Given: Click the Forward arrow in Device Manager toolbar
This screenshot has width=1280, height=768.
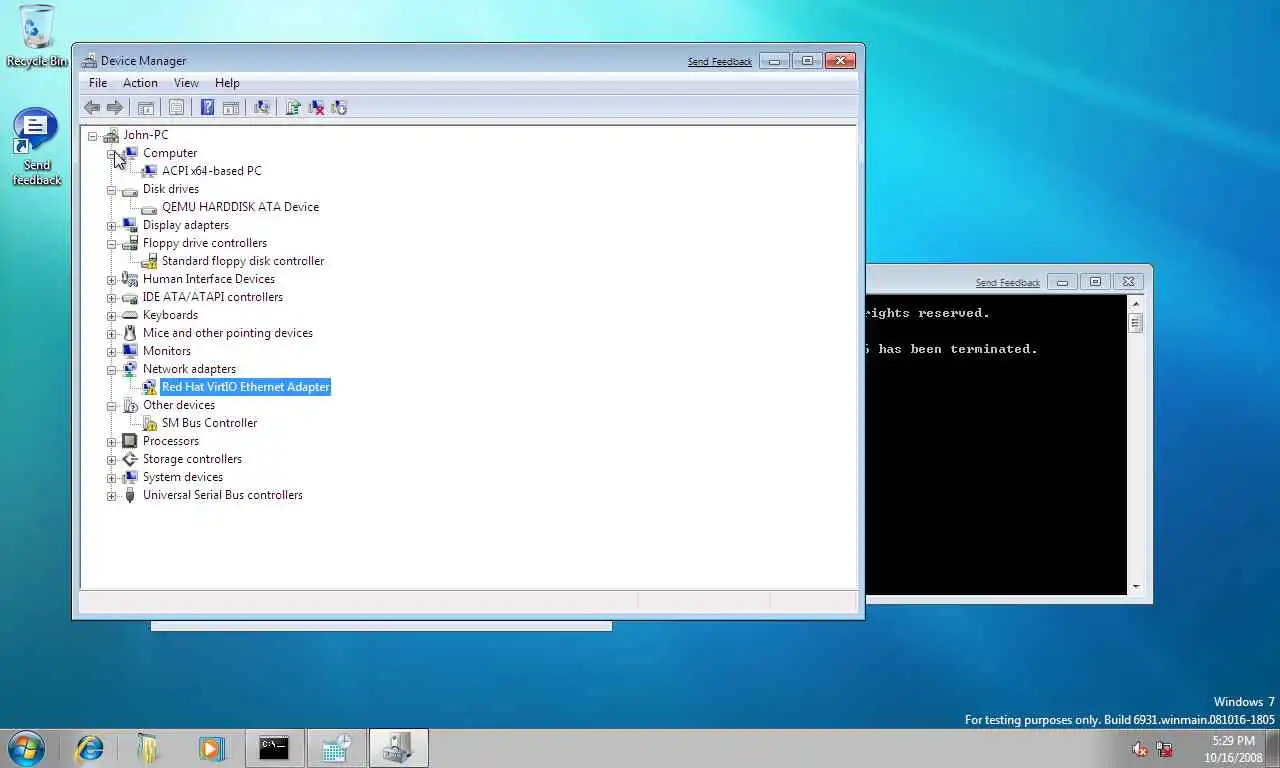Looking at the screenshot, I should pyautogui.click(x=115, y=108).
